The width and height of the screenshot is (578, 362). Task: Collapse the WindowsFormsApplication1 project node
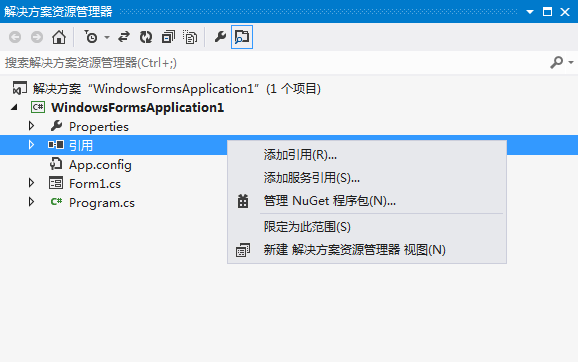pos(14,107)
